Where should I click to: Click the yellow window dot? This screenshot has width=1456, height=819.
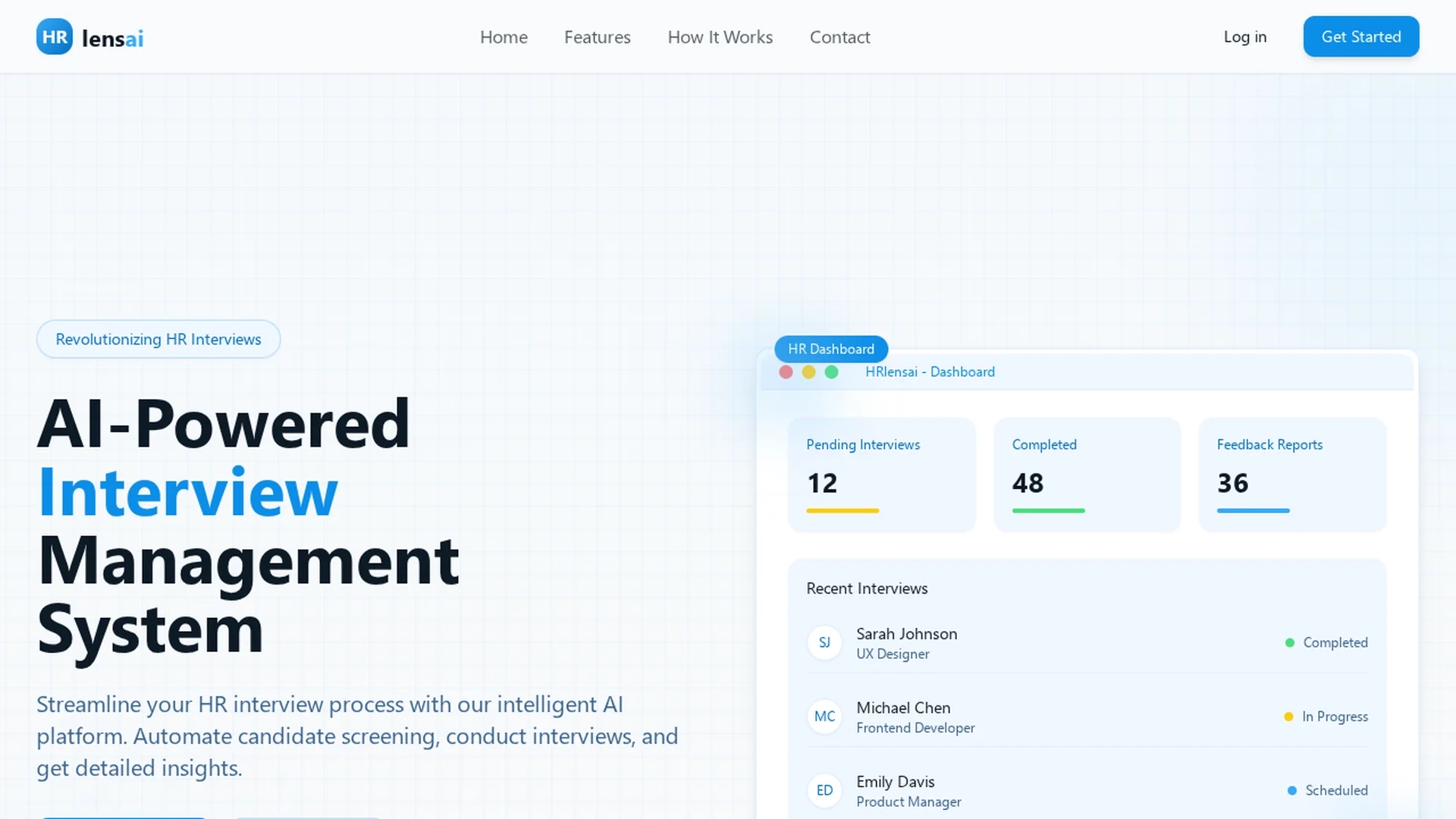tap(808, 372)
